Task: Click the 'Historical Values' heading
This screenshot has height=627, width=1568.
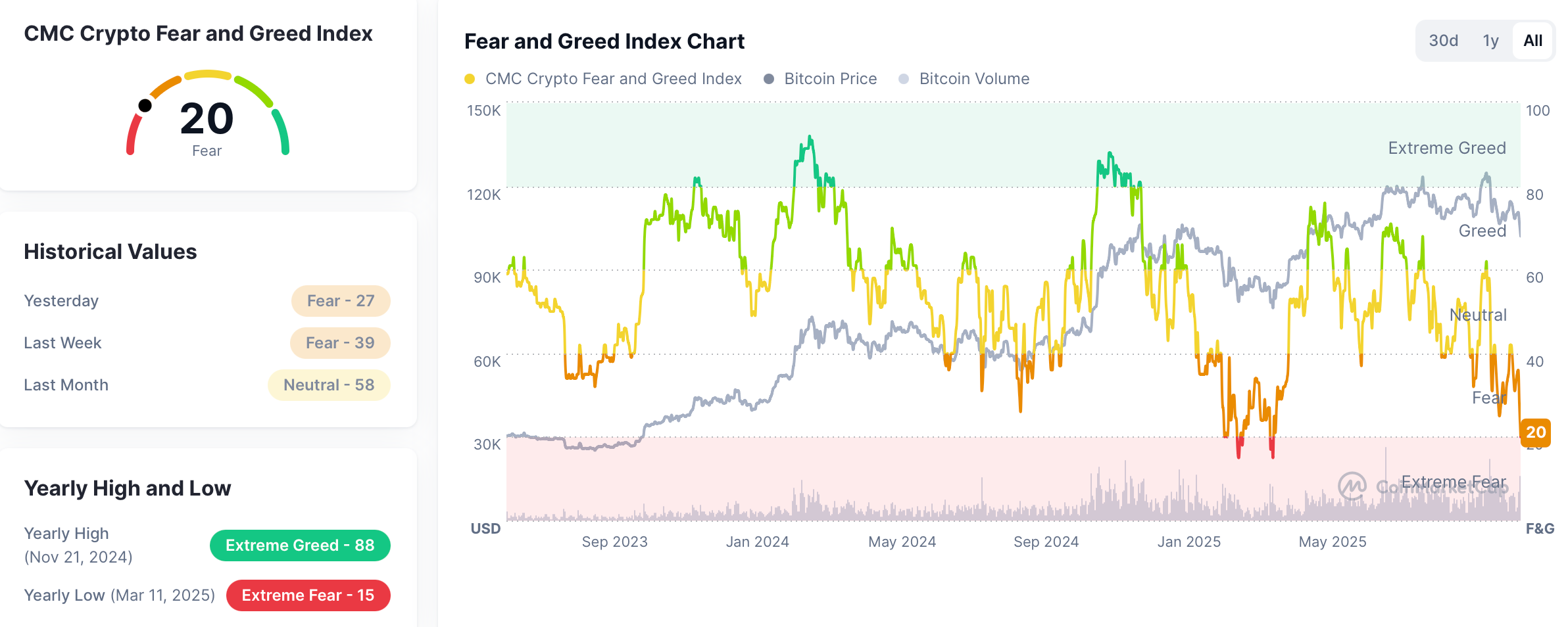Action: click(x=110, y=251)
